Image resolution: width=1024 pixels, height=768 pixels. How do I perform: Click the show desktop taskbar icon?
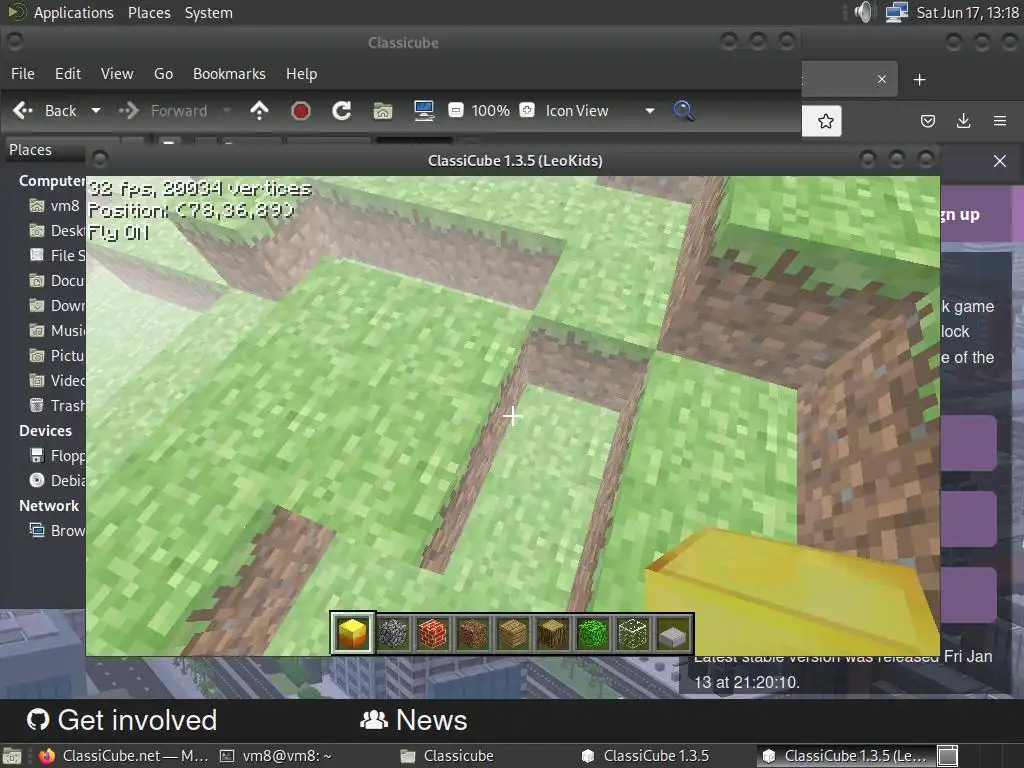tap(12, 756)
